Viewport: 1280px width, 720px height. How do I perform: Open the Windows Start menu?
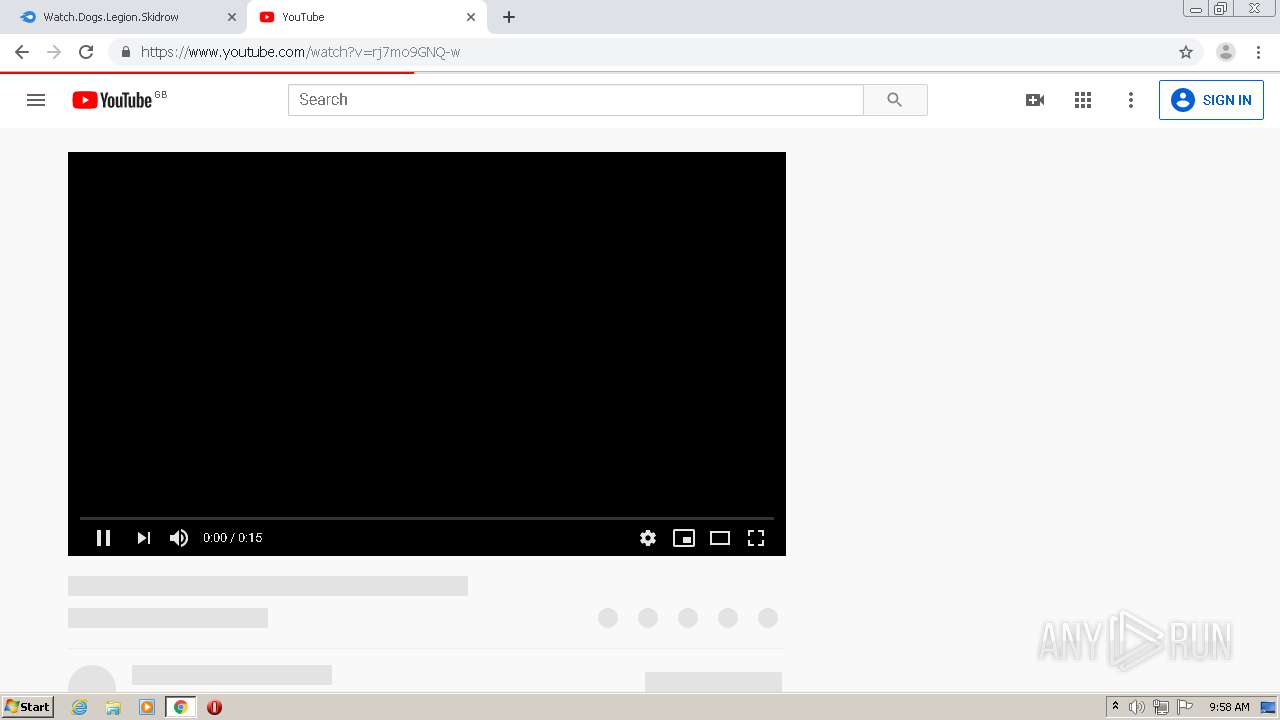[28, 707]
